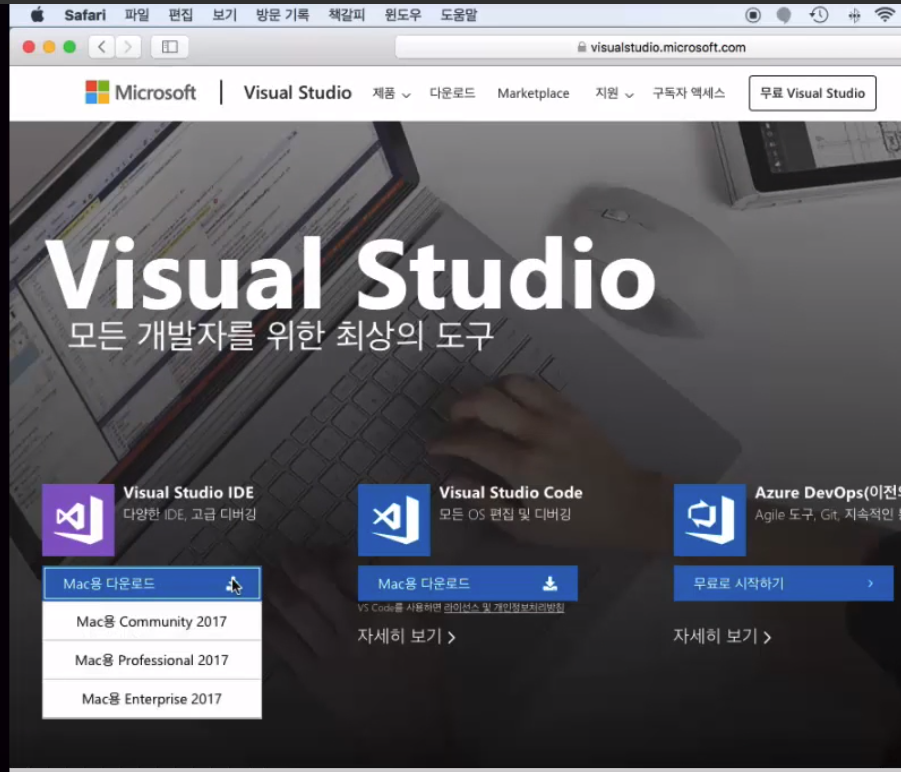Click Visual Studio brand link in header

[297, 92]
